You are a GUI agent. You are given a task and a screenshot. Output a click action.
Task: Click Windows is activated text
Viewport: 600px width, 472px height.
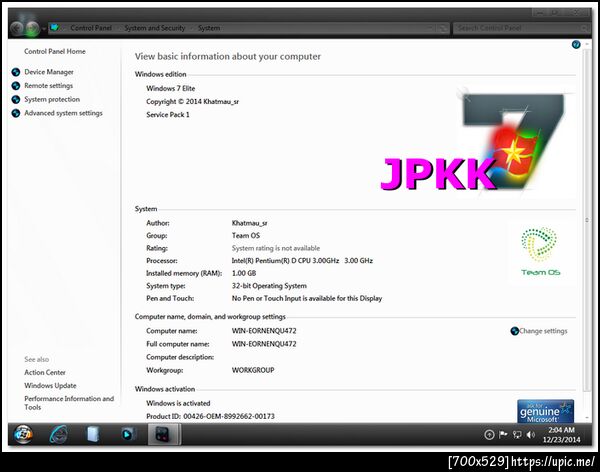tap(178, 403)
